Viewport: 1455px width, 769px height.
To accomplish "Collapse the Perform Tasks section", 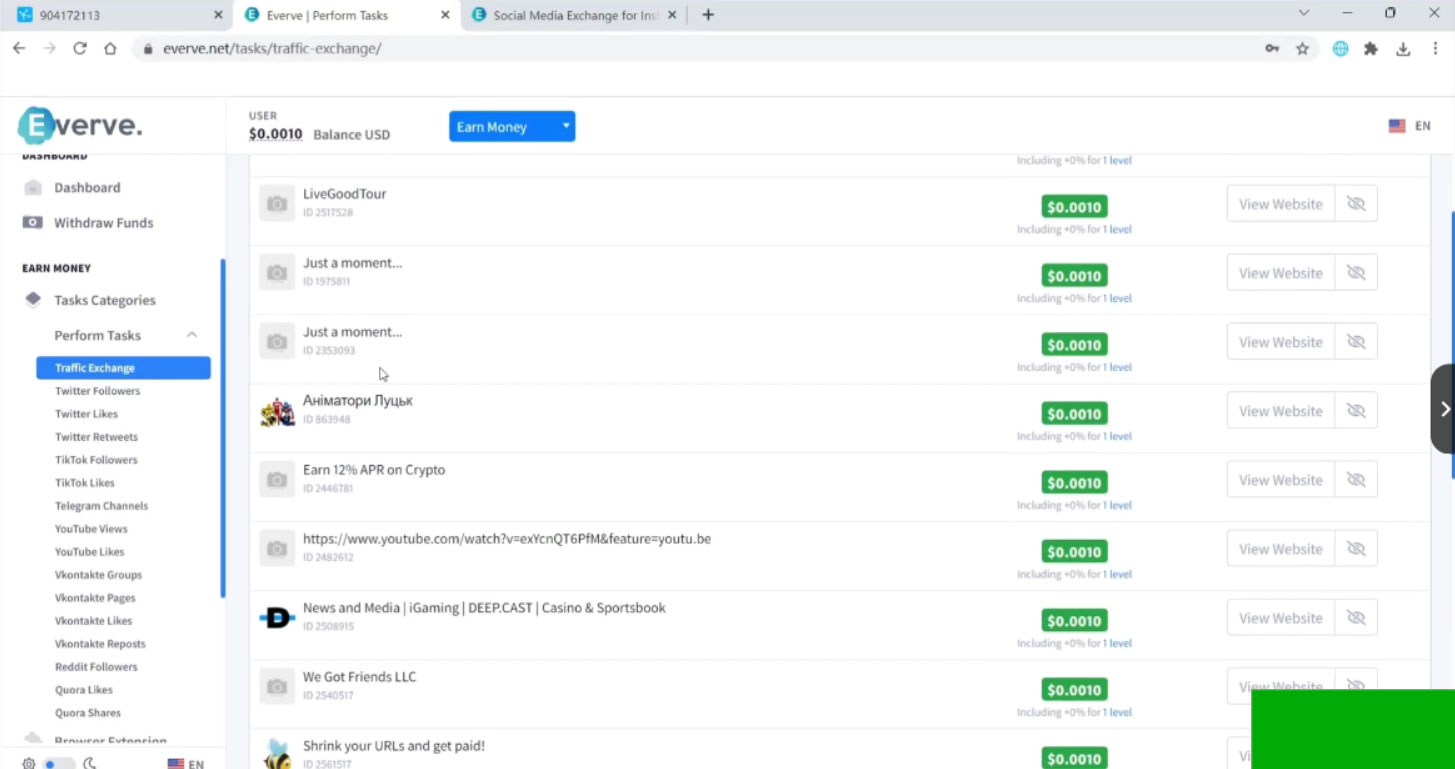I will click(x=191, y=336).
